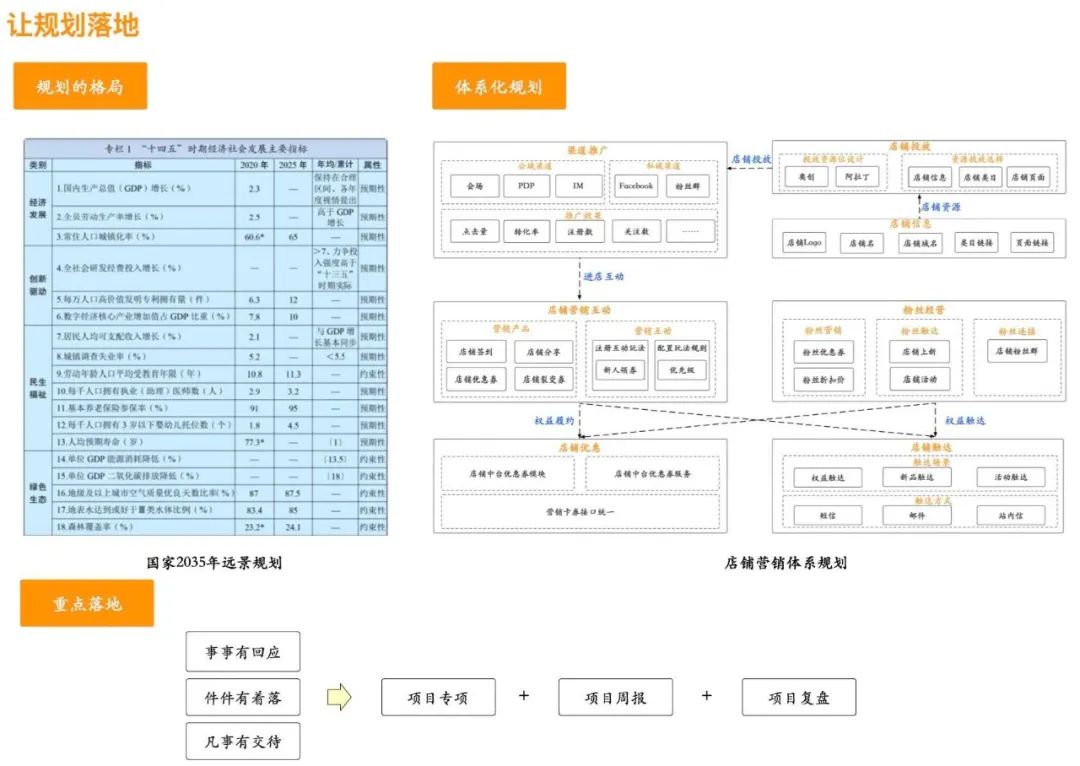Click the 权益履约 arrow label

[x=554, y=420]
